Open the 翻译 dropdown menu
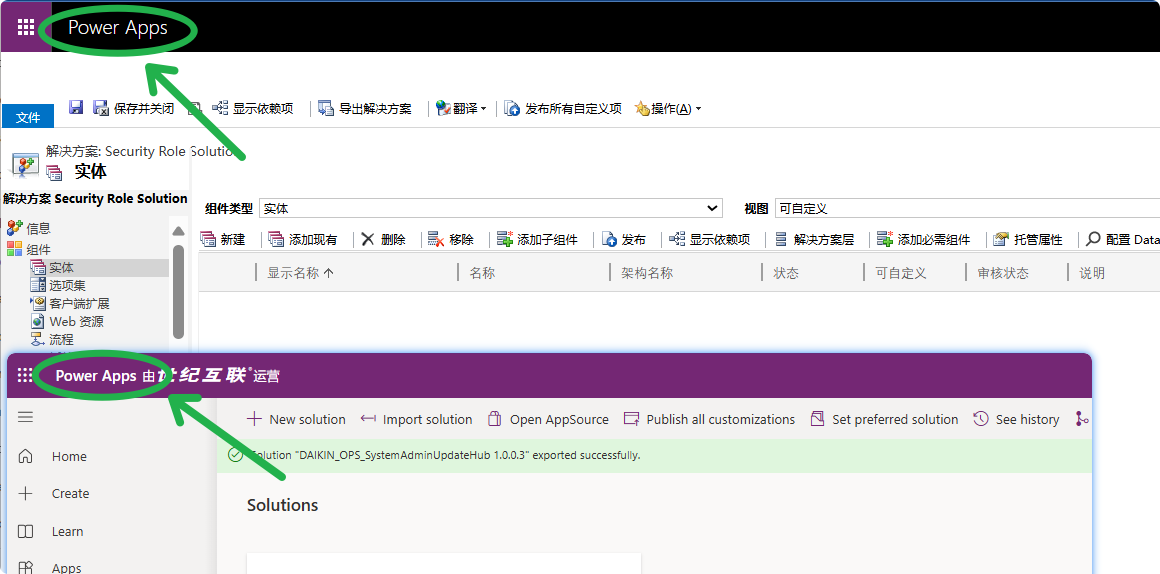Viewport: 1160px width, 574px height. (461, 109)
